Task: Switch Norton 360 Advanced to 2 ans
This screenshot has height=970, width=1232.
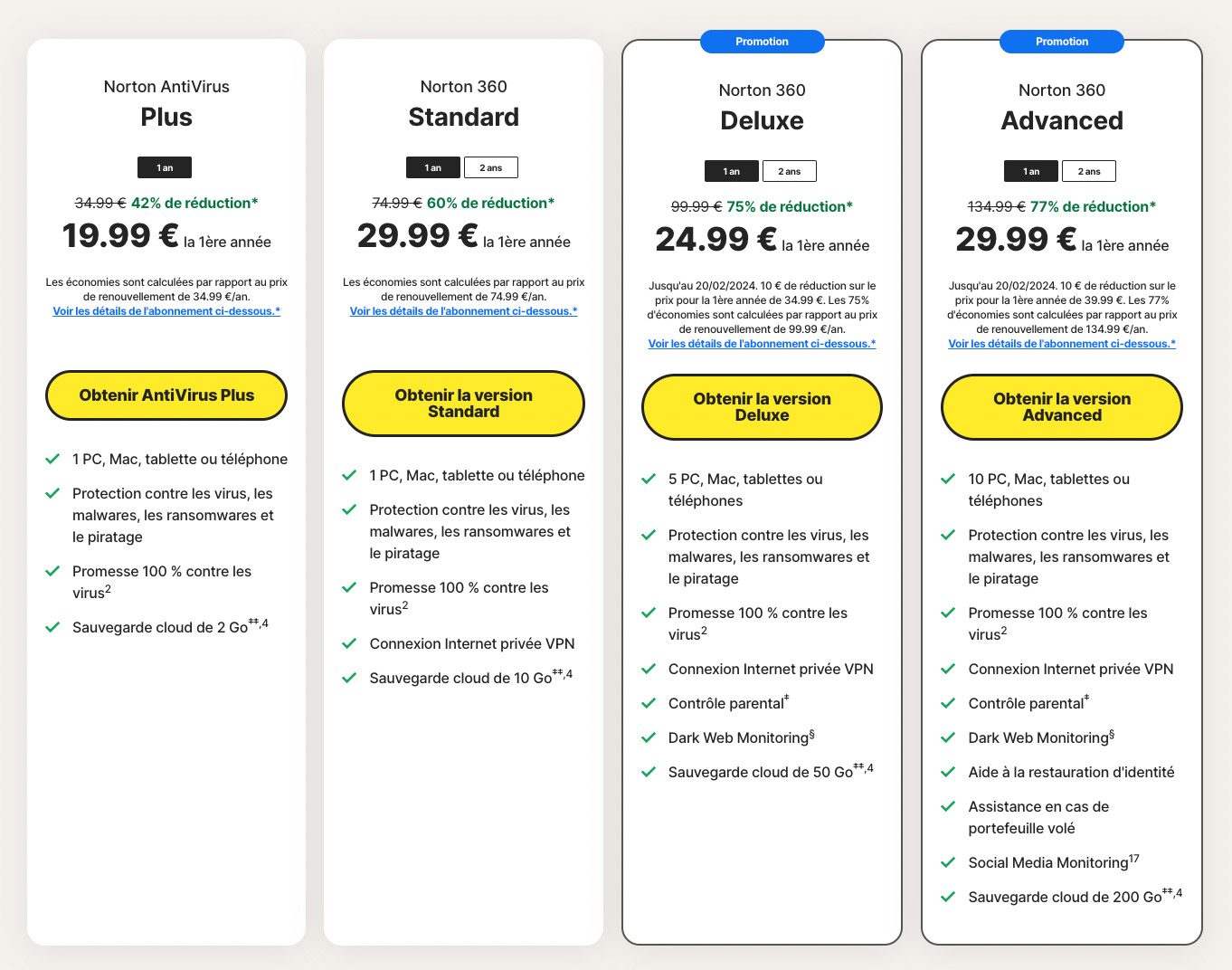Action: [1089, 171]
